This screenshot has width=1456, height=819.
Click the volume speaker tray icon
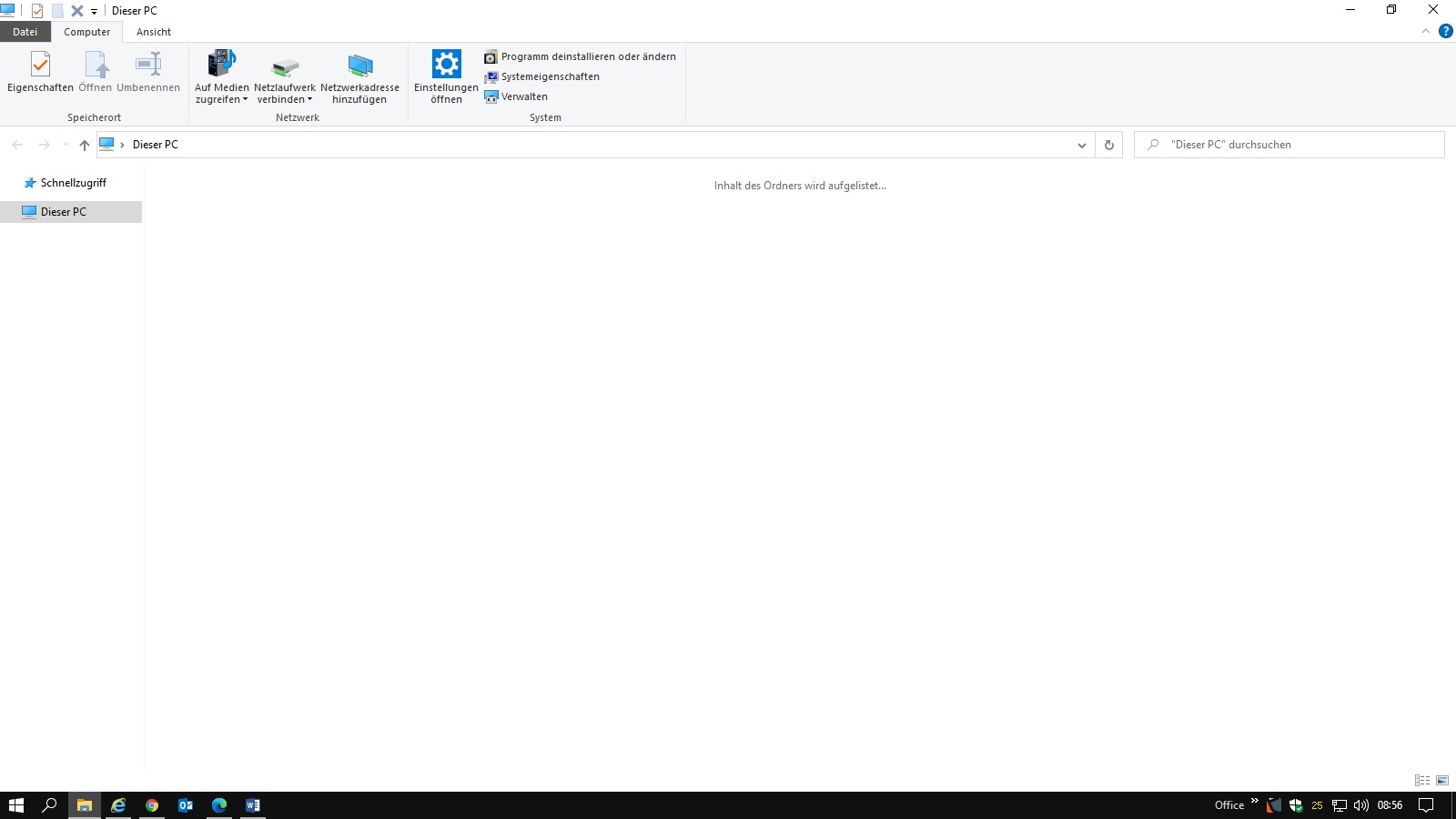[x=1361, y=805]
